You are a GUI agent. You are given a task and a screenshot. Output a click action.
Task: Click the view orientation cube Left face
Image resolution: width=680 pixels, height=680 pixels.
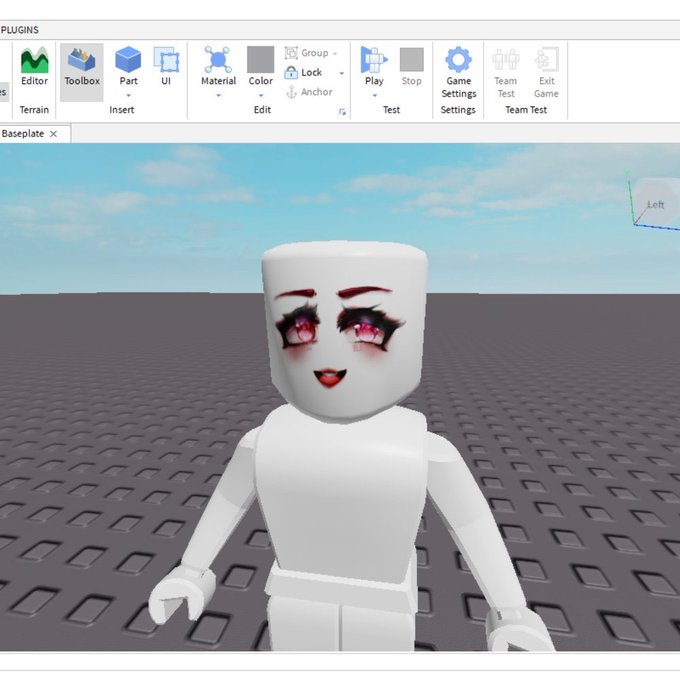tap(655, 204)
